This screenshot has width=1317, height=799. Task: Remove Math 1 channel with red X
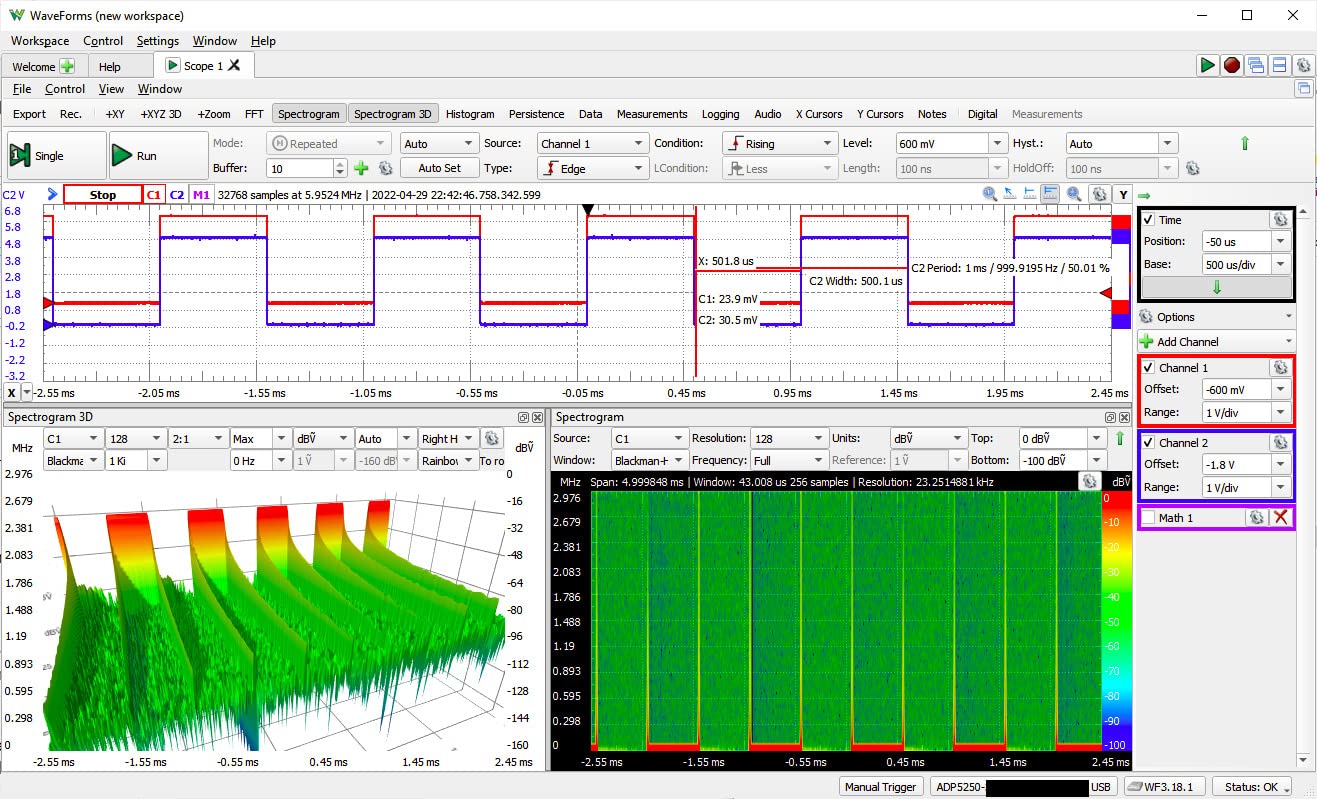tap(1280, 517)
